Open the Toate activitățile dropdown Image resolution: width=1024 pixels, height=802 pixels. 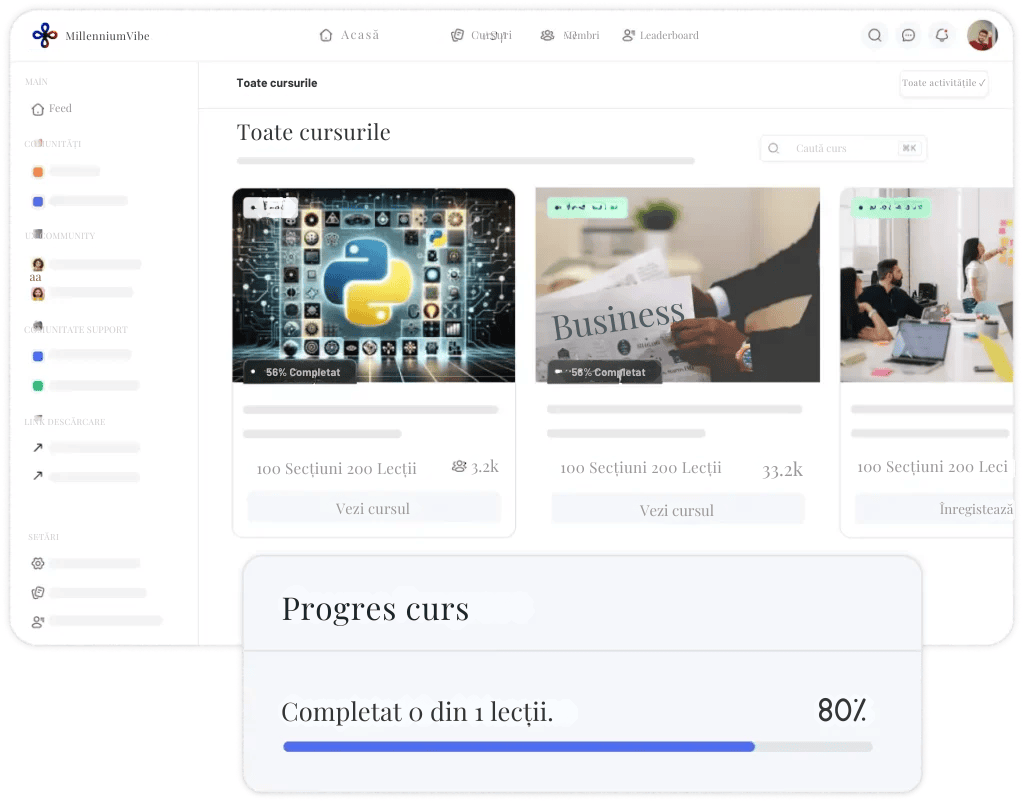pos(944,84)
